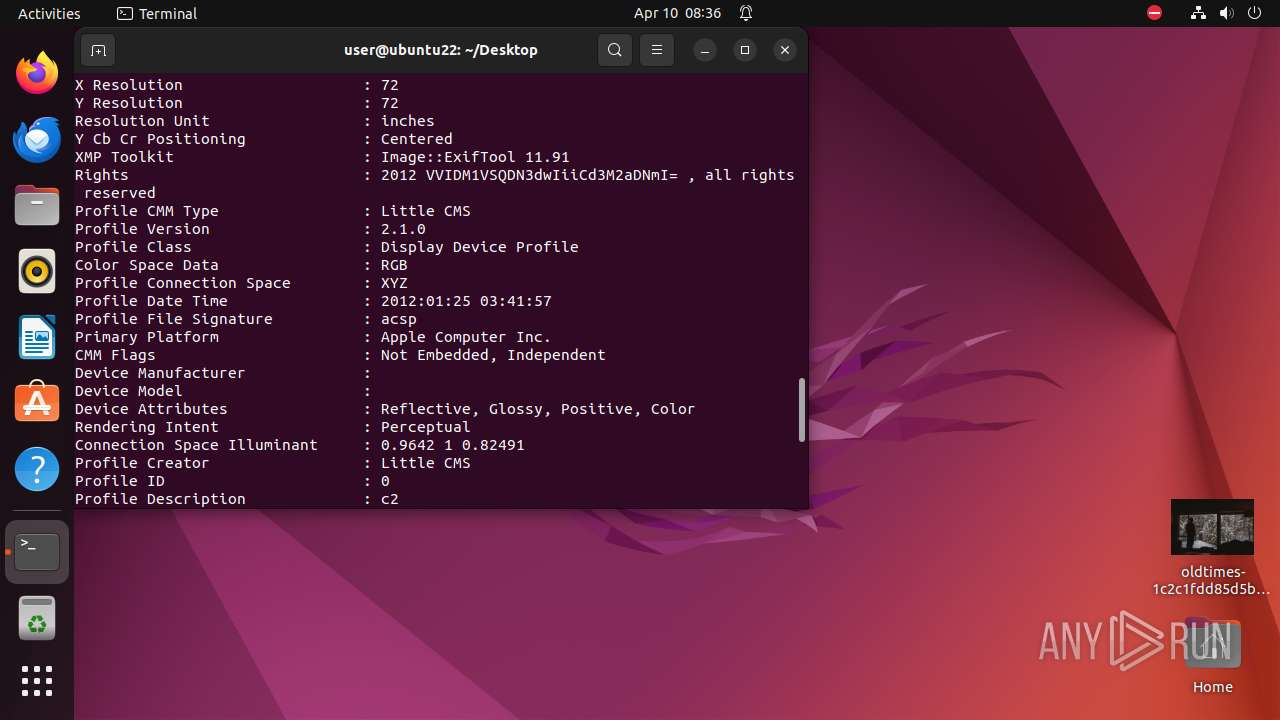The image size is (1280, 720).
Task: Open the Terminal app menu in top bar
Action: point(157,13)
